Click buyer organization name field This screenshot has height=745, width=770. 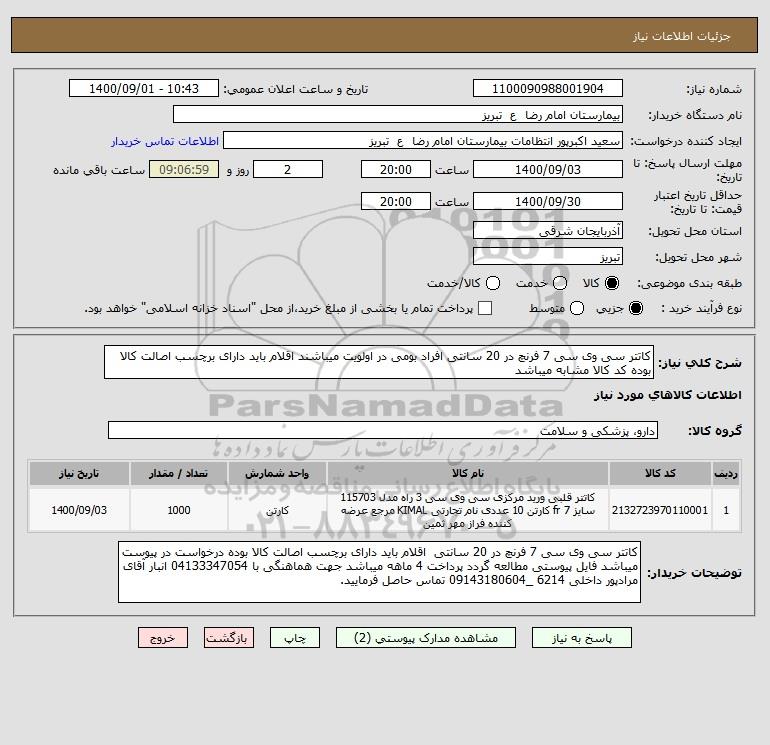pyautogui.click(x=398, y=115)
